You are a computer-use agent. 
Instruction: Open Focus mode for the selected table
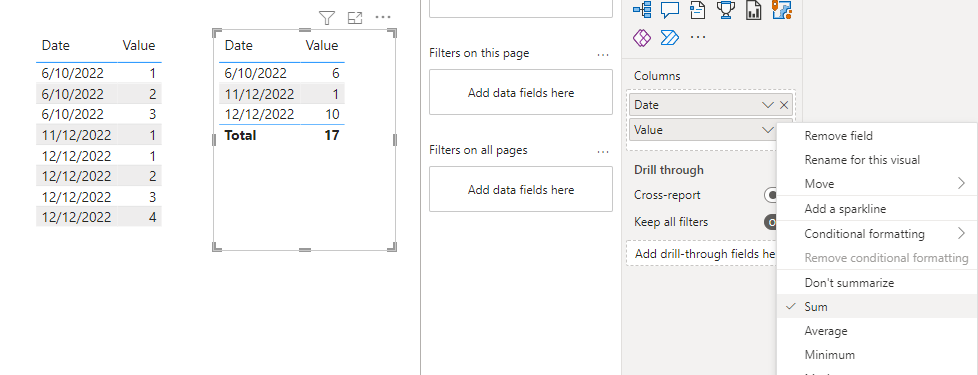point(355,18)
